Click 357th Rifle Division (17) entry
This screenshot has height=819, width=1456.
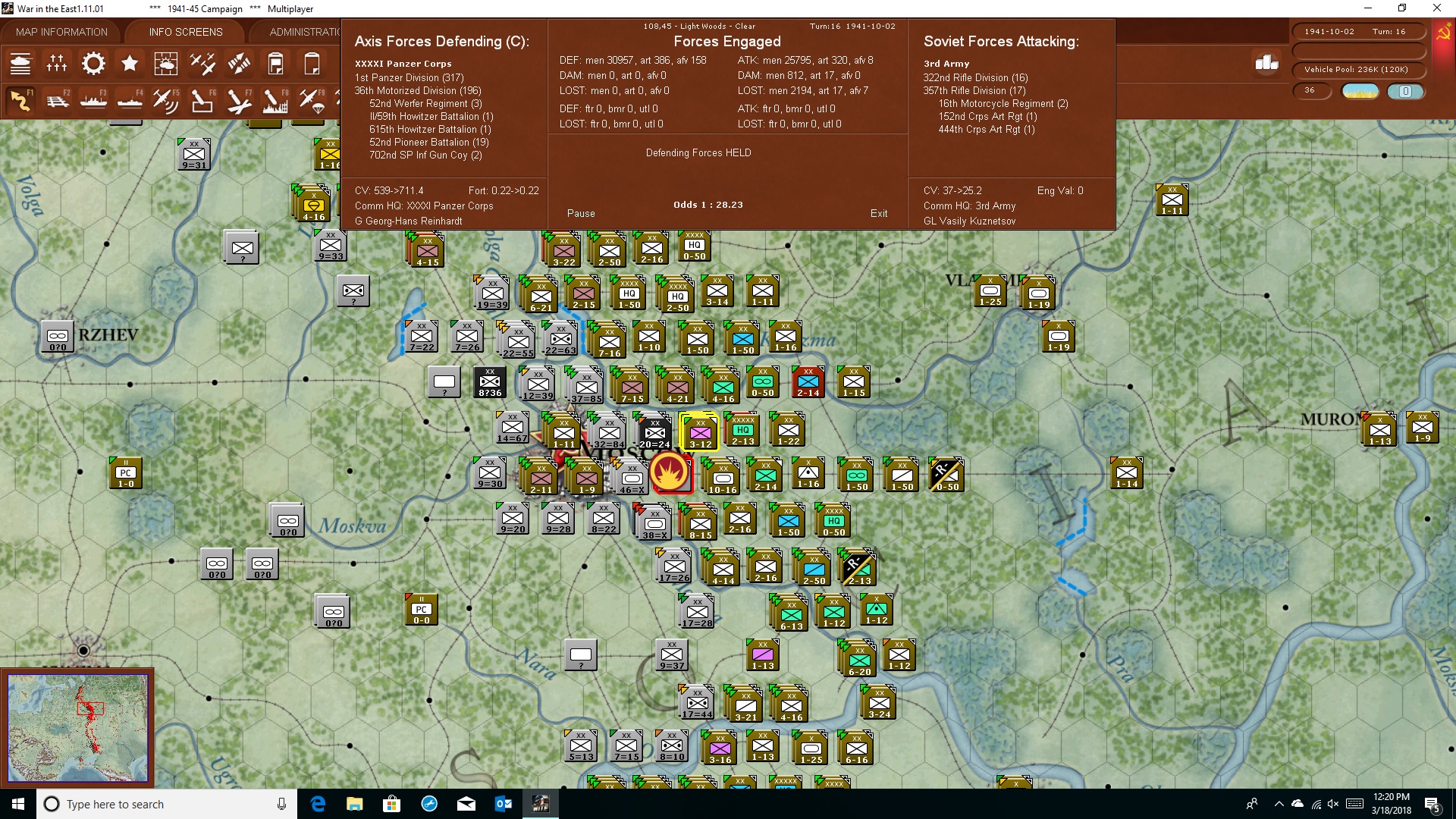[974, 90]
